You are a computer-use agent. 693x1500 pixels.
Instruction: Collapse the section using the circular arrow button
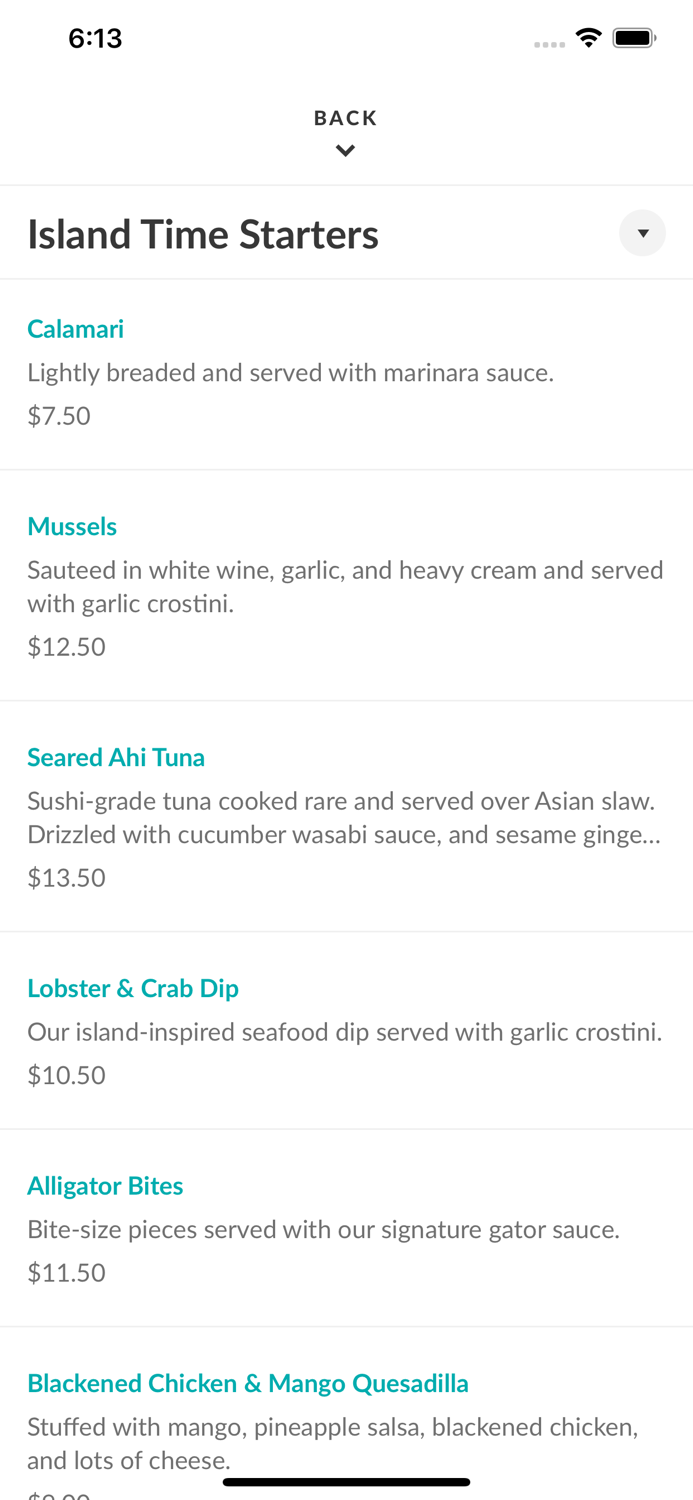[643, 233]
